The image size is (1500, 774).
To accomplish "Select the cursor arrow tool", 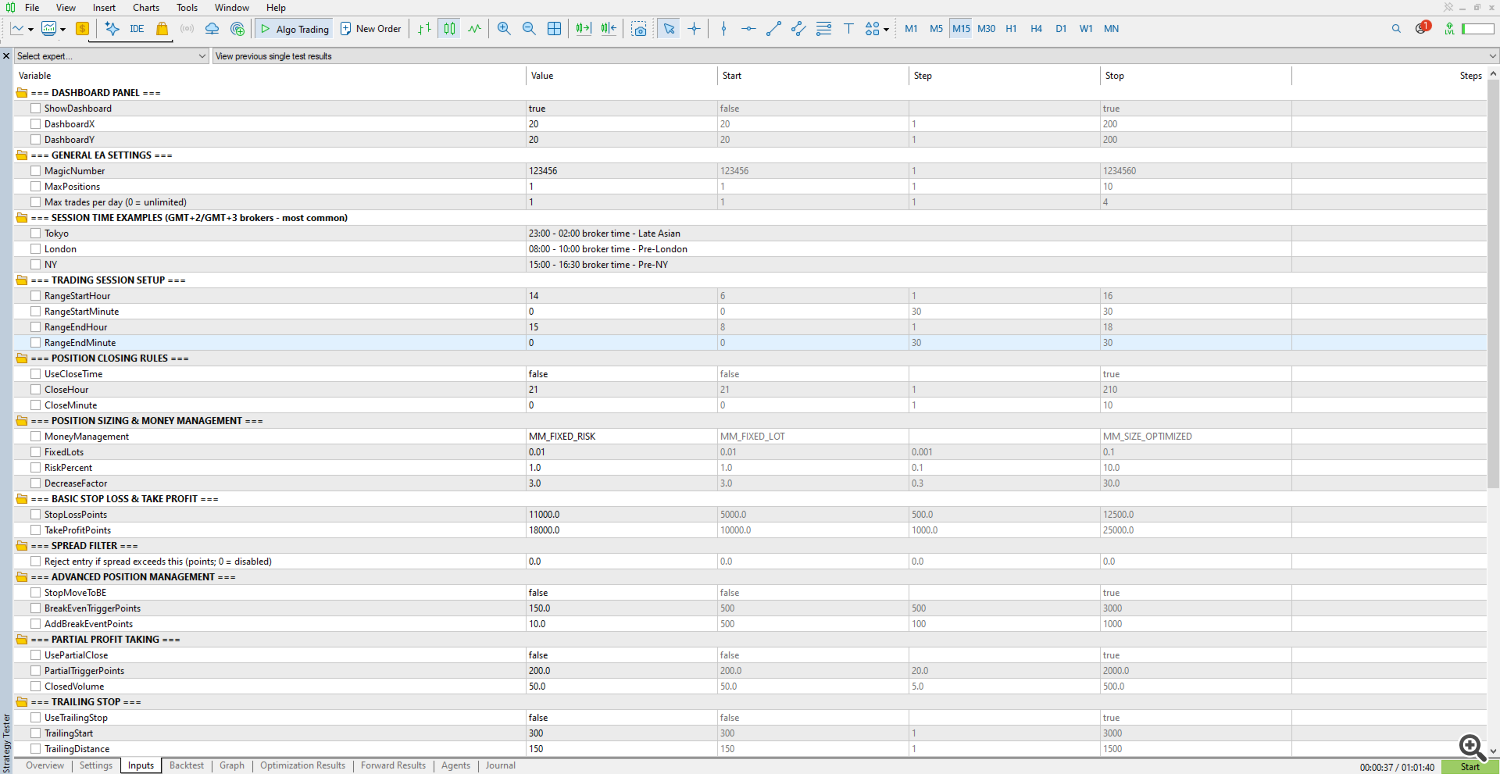I will click(x=669, y=29).
